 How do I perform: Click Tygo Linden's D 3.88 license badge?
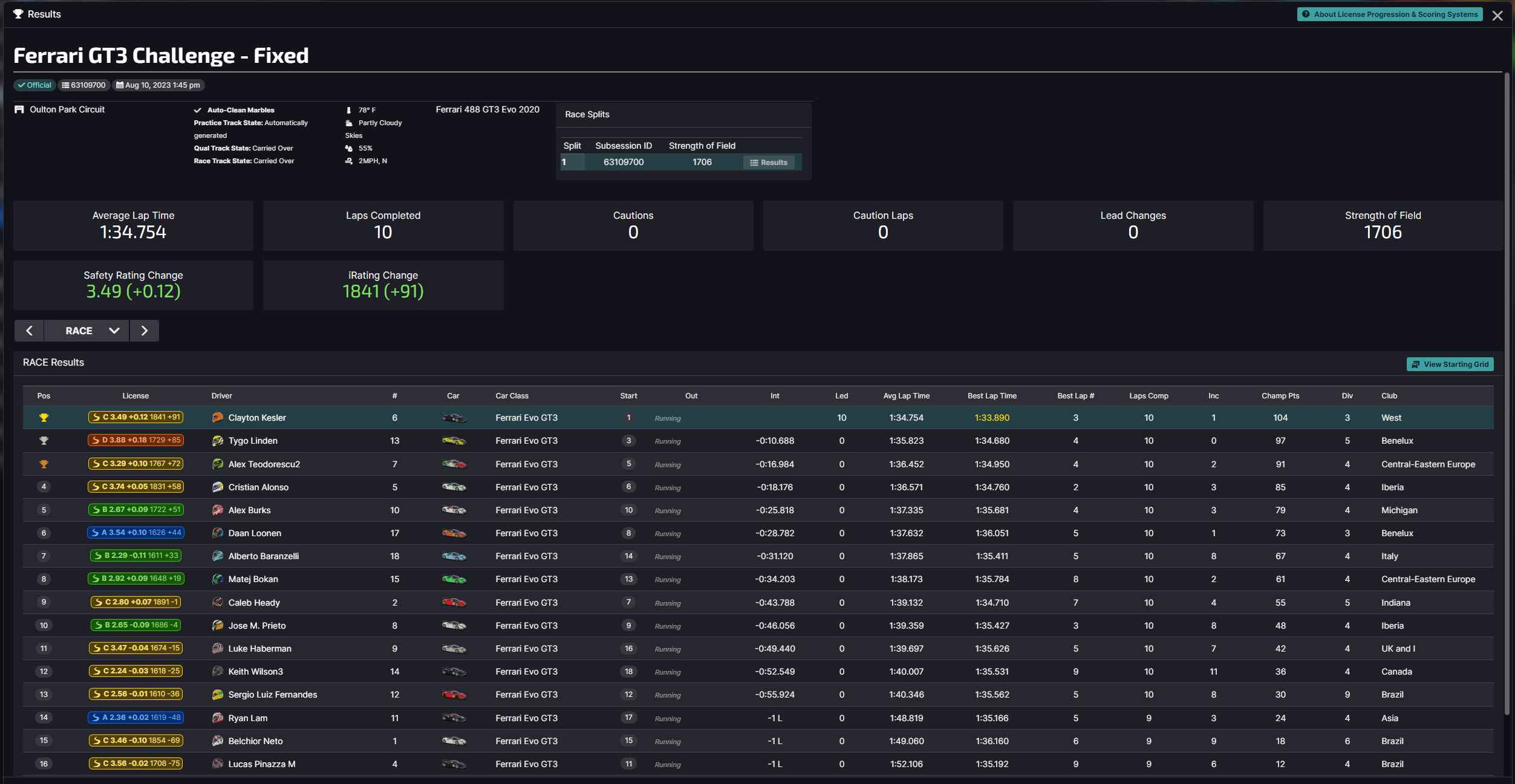[x=135, y=440]
